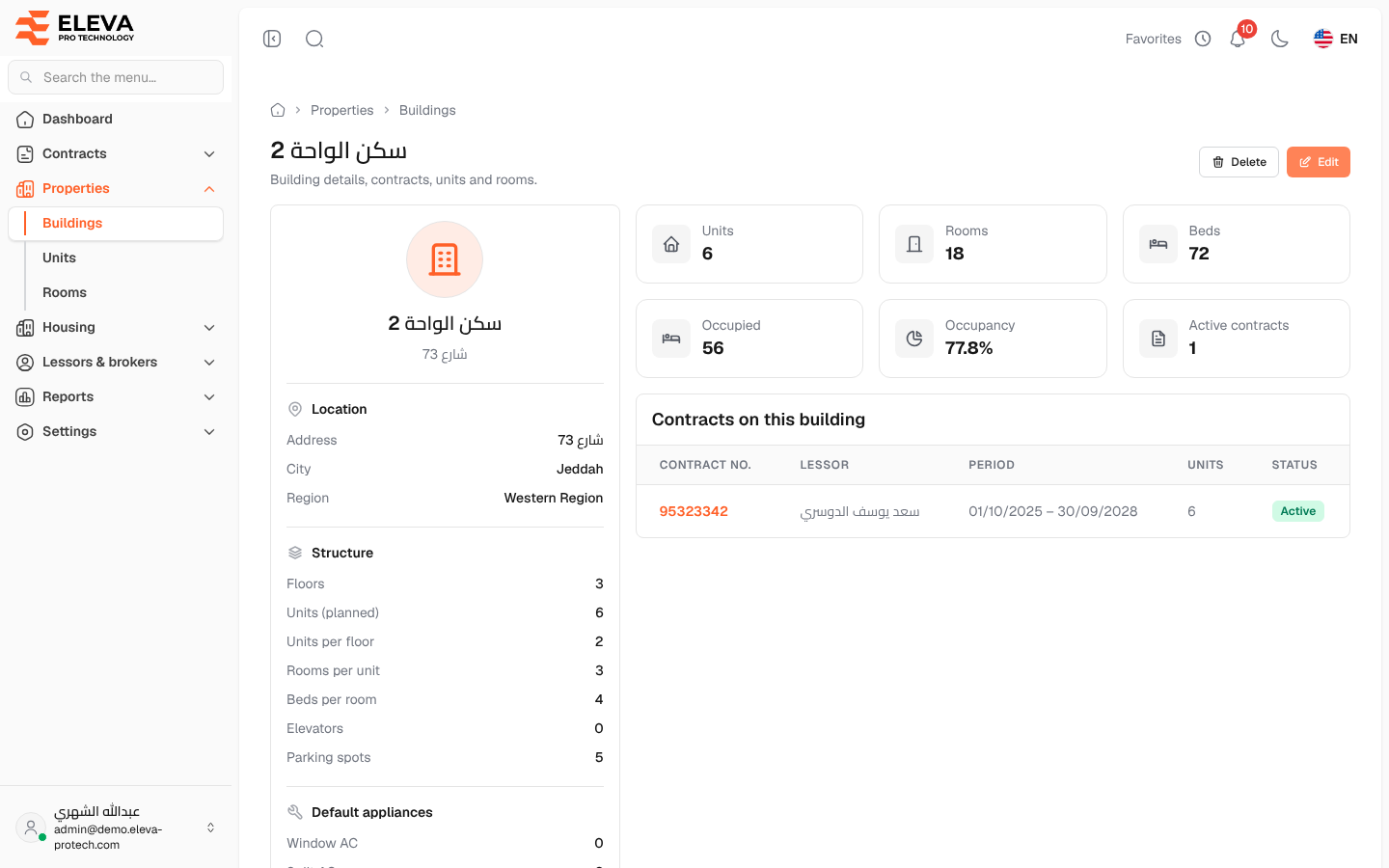Open the user account switcher arrows
Image resolution: width=1389 pixels, height=868 pixels.
pos(210,827)
